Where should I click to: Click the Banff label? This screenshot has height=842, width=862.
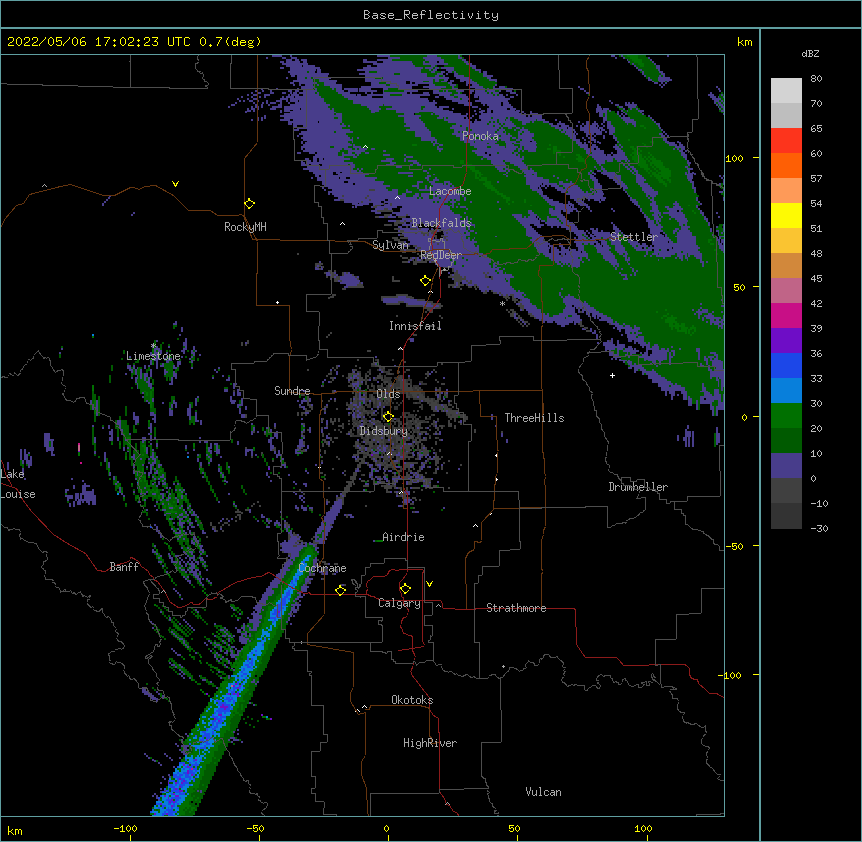(x=124, y=567)
